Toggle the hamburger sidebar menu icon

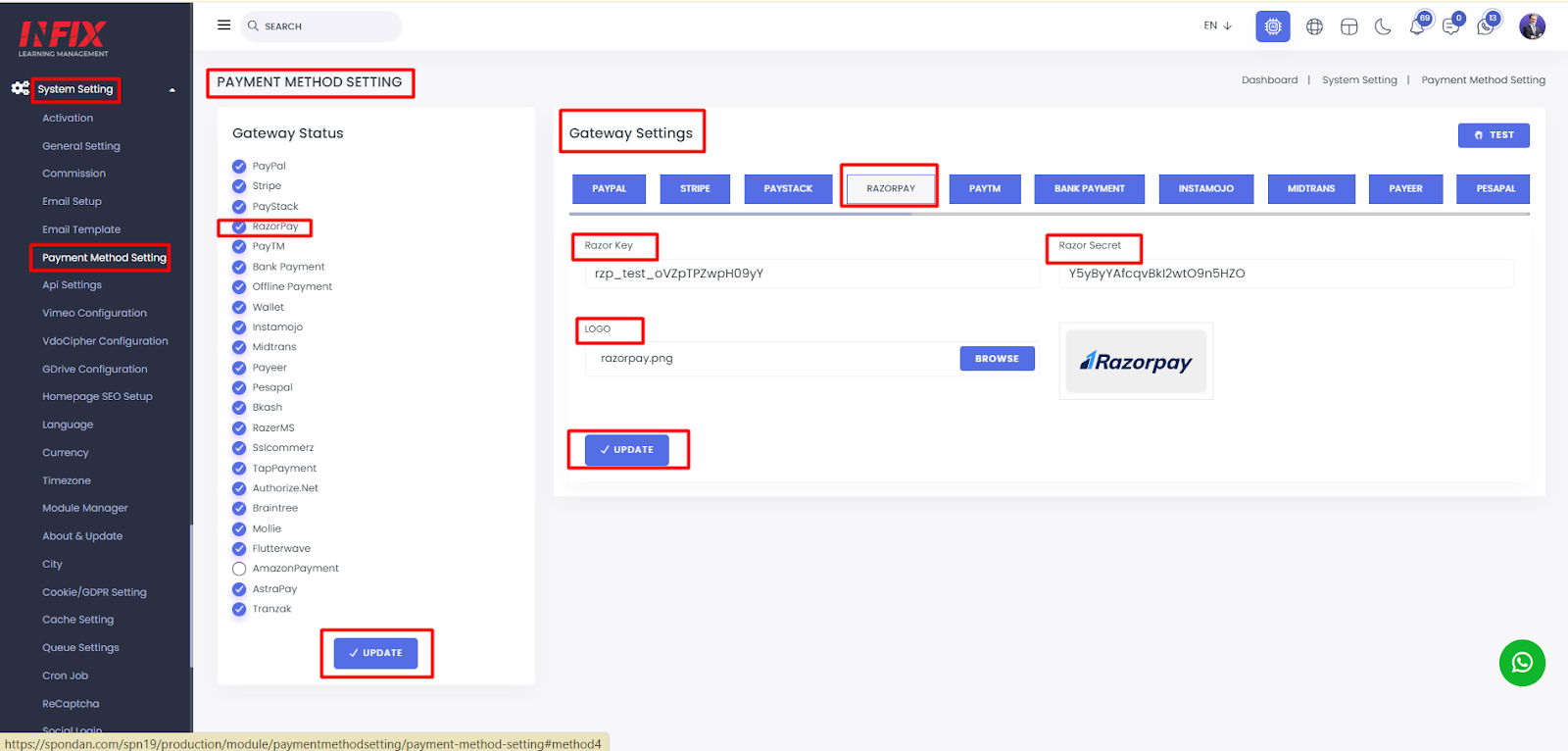(x=223, y=25)
